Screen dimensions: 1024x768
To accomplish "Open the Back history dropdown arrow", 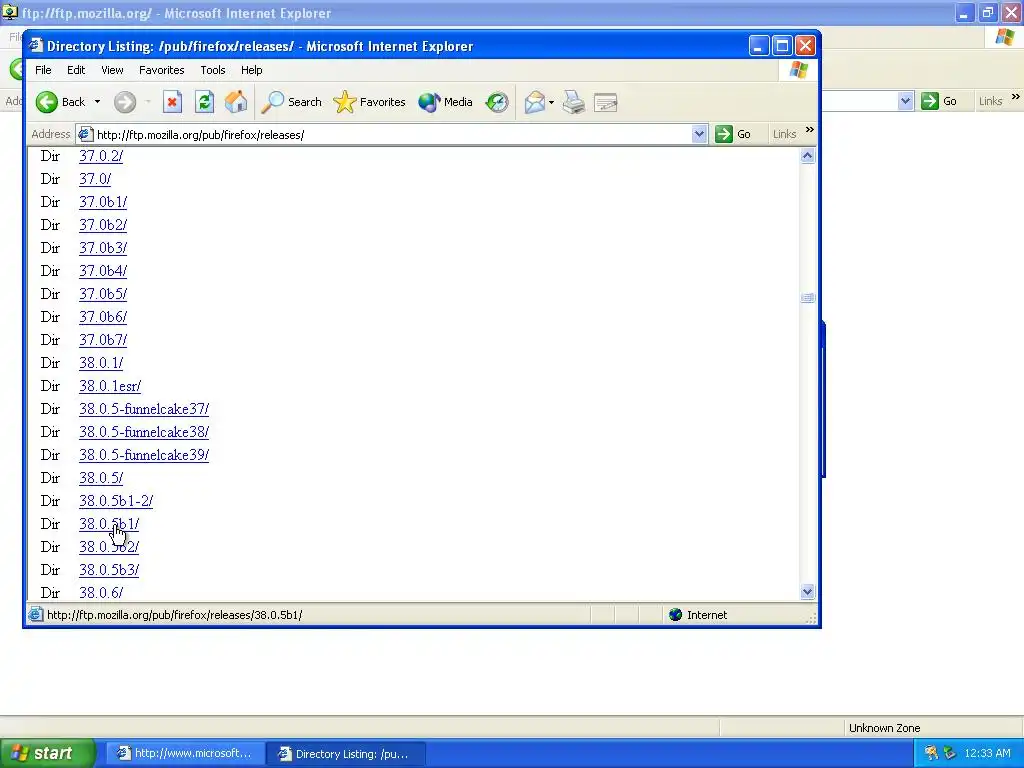I will click(97, 102).
